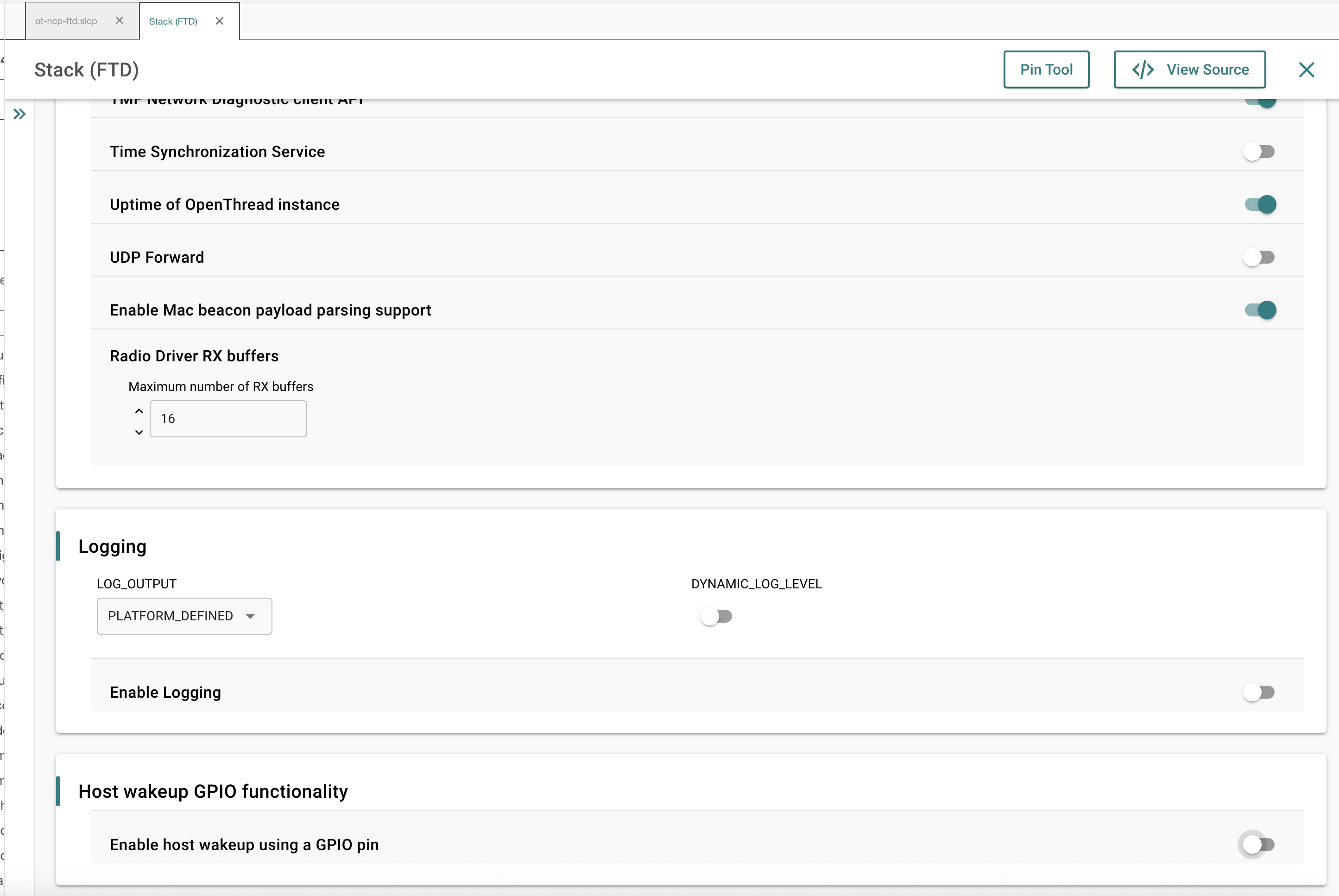Image resolution: width=1339 pixels, height=896 pixels.
Task: Open the PLATFORM_DEFINED log output dropdown
Action: [x=184, y=616]
